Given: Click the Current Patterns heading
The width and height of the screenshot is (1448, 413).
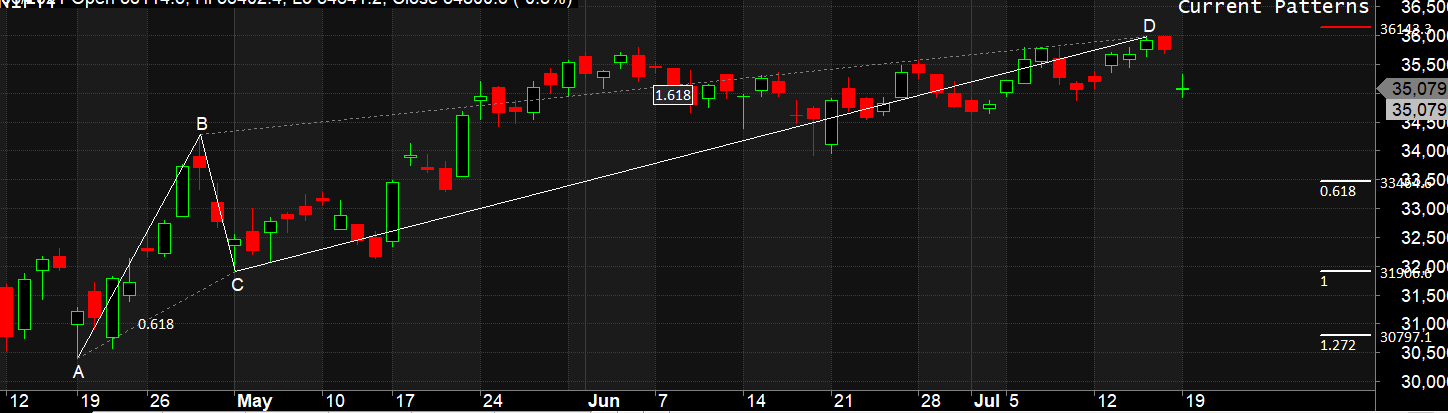Looking at the screenshot, I should tap(1272, 8).
